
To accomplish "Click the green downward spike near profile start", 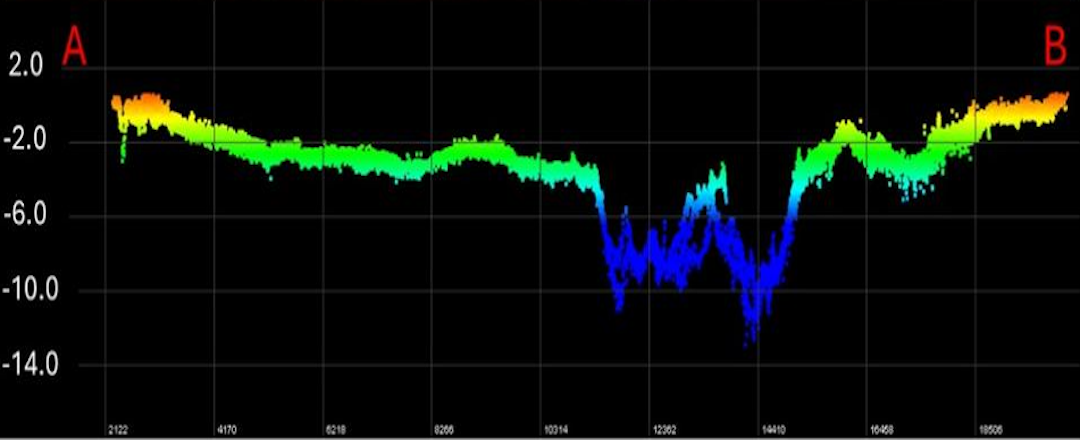I will (x=123, y=152).
